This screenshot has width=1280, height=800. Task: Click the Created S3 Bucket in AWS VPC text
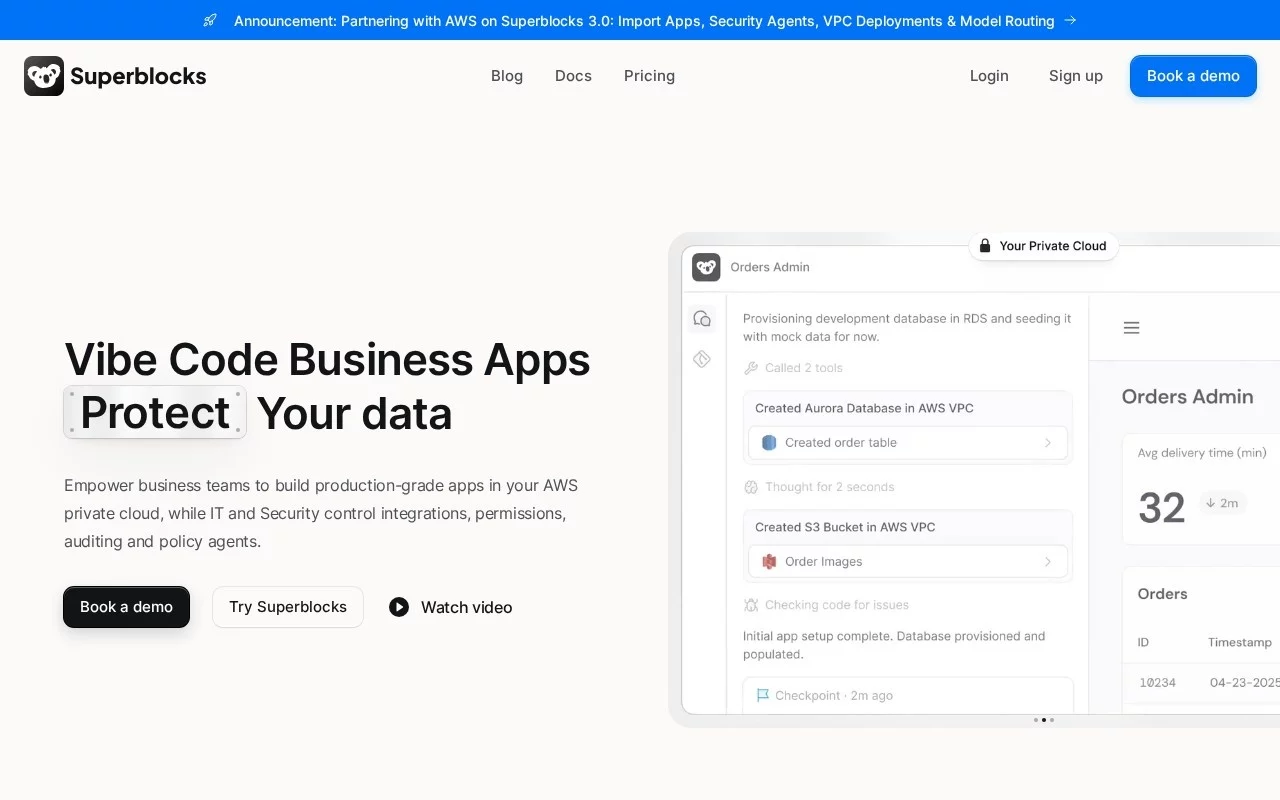pyautogui.click(x=845, y=527)
